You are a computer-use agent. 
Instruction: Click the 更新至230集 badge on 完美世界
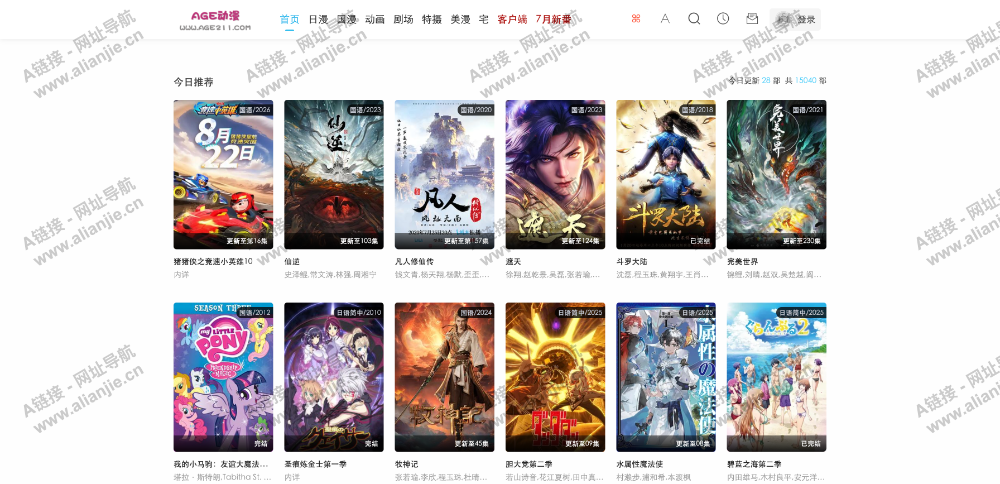(802, 242)
